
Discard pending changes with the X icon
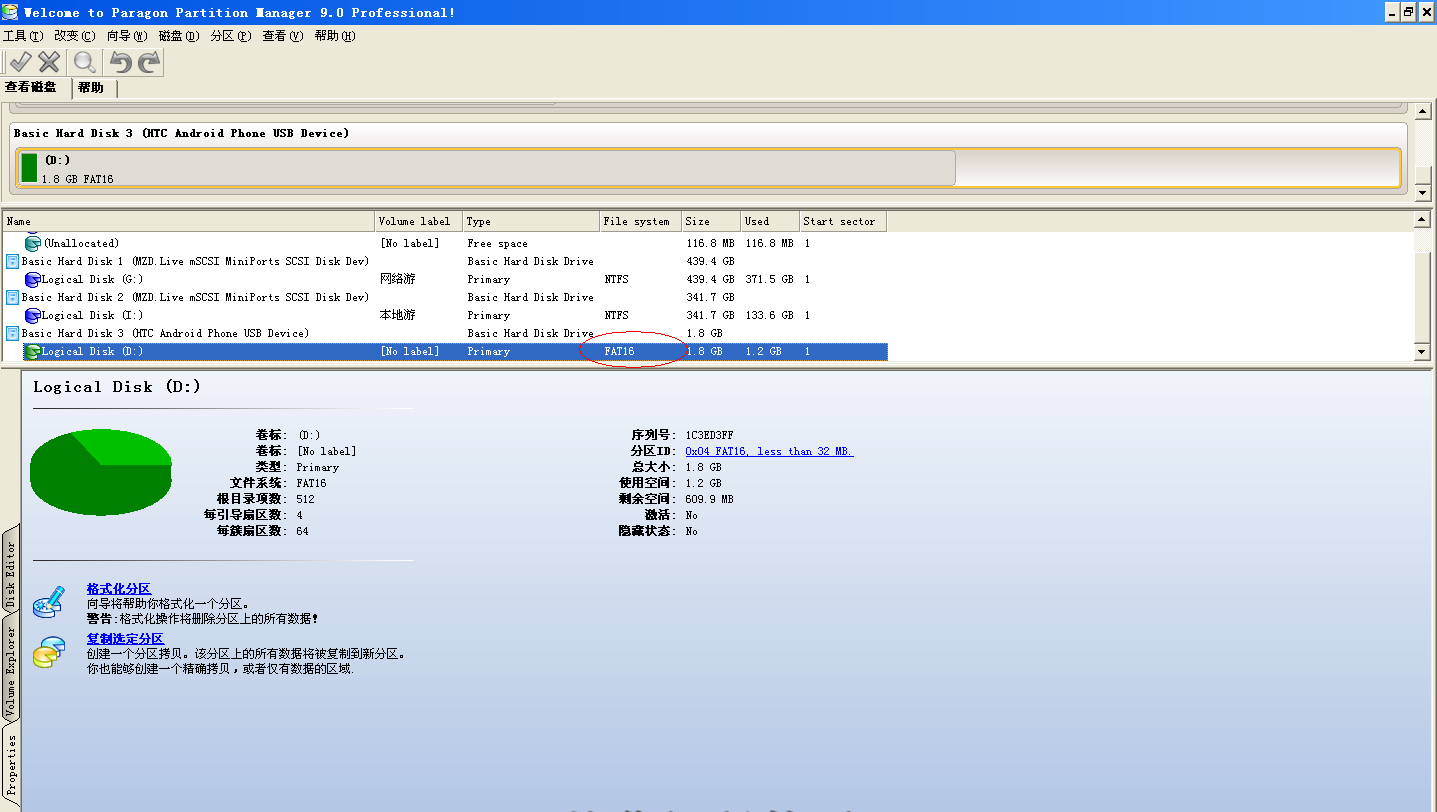coord(49,62)
